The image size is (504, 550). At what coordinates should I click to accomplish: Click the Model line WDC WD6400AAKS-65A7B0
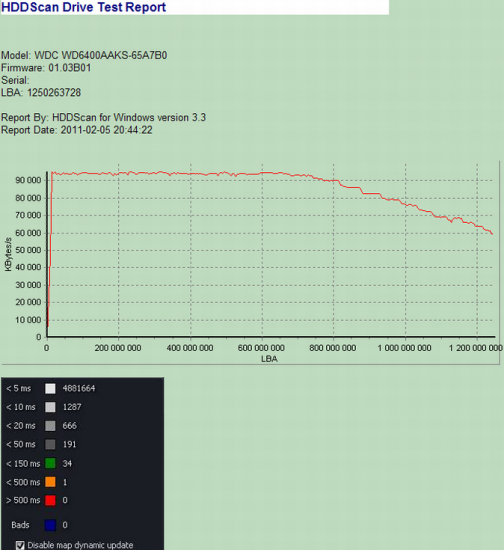click(84, 55)
